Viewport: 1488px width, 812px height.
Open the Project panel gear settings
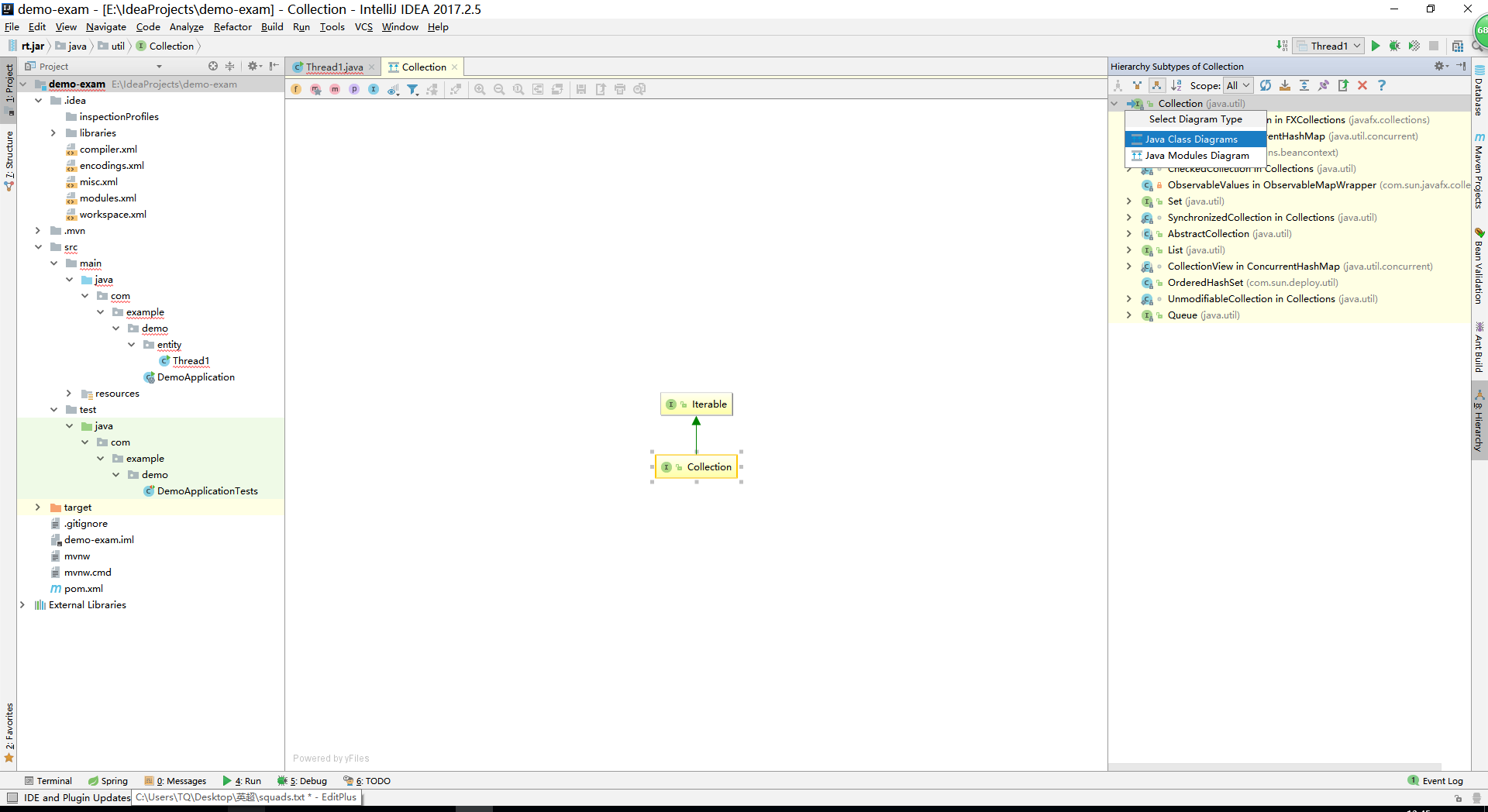click(253, 67)
